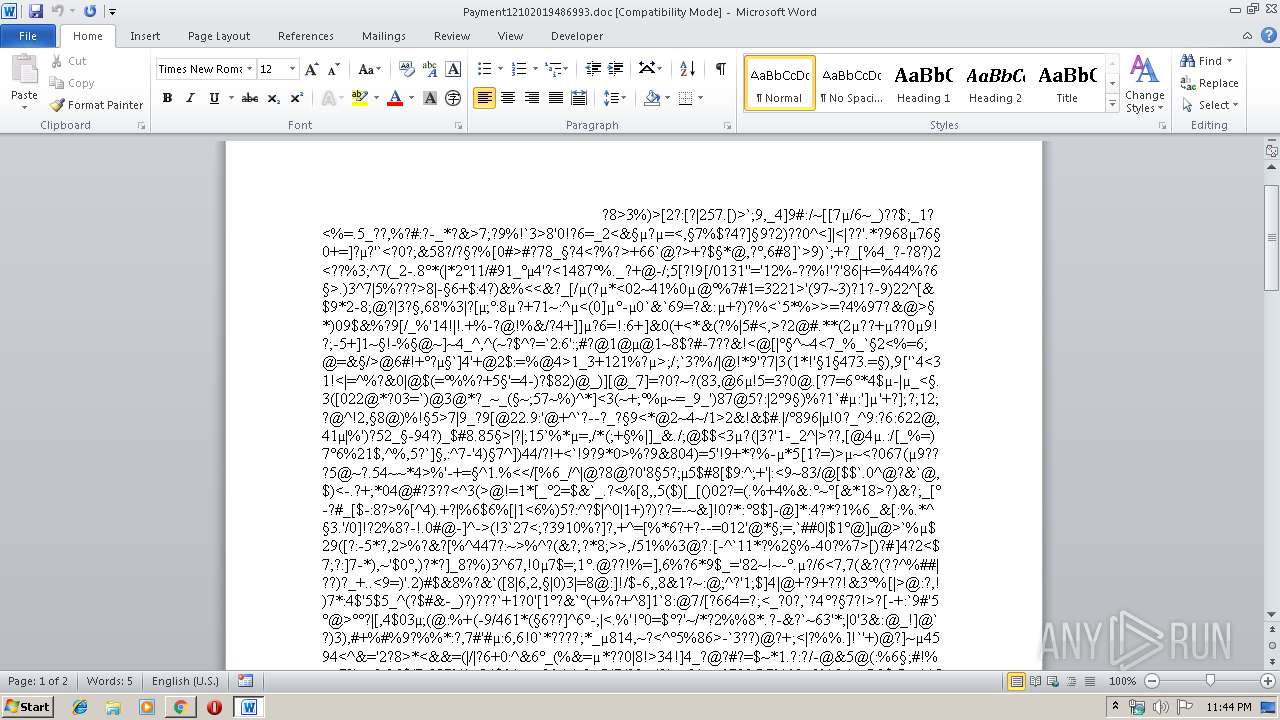The image size is (1280, 720).
Task: Click the Clear Formatting icon
Action: 407,69
